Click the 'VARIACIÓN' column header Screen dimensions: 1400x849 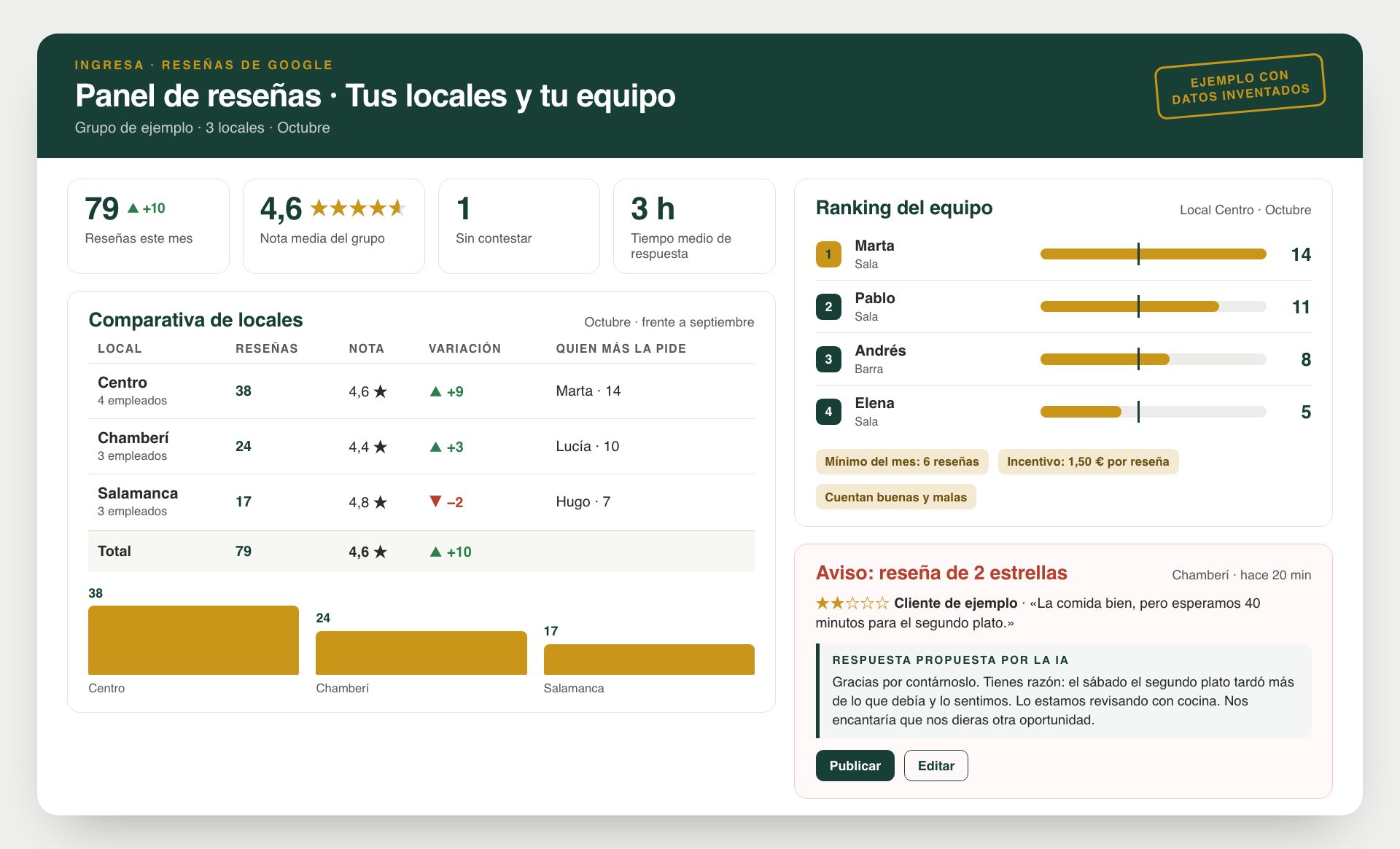click(x=464, y=348)
